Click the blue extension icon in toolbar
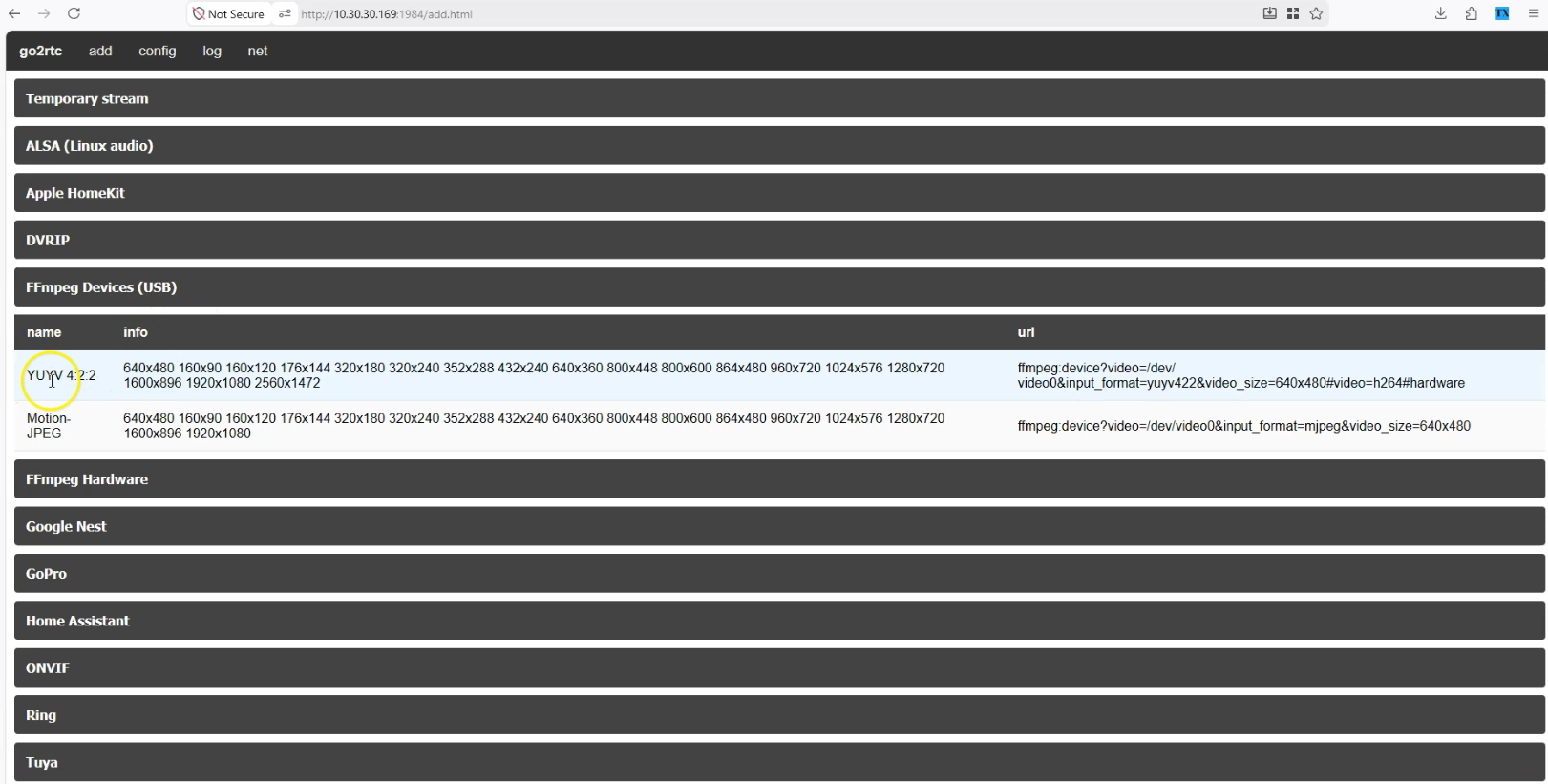 (1502, 13)
